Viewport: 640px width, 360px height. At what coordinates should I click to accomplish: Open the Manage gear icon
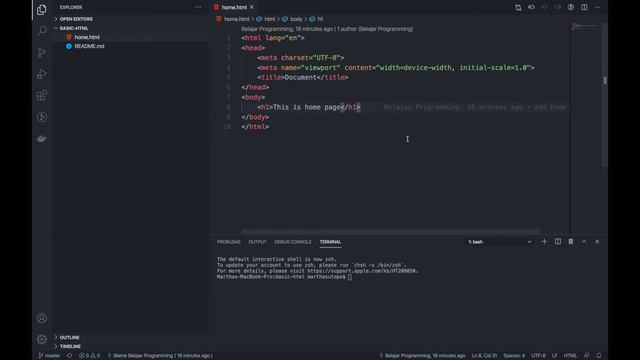[42, 339]
